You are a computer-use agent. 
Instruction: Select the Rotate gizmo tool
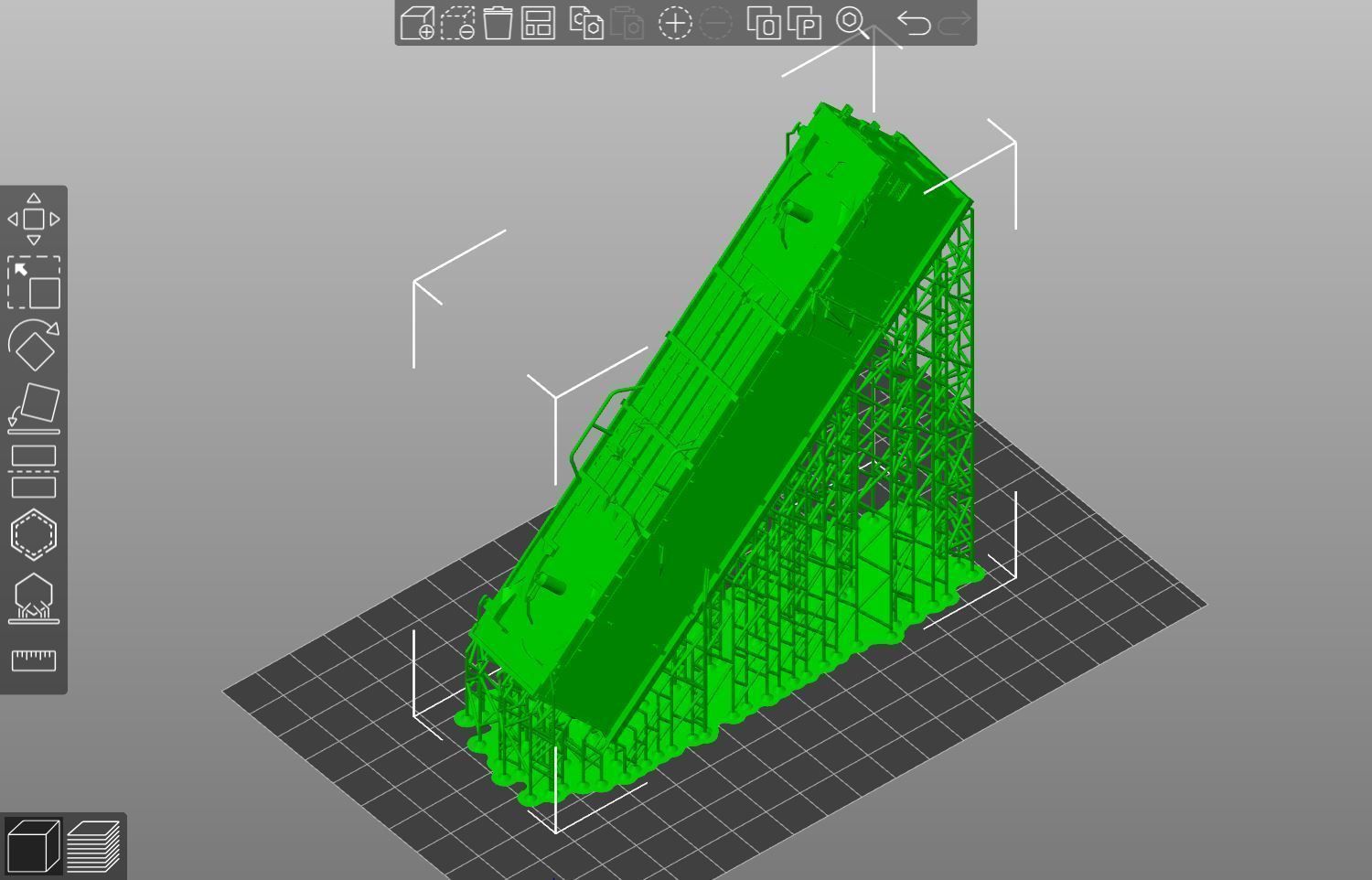34,345
